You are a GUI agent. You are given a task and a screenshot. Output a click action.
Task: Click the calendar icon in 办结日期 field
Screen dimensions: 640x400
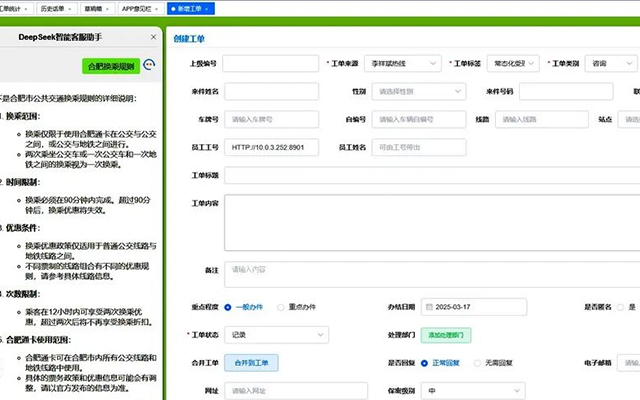(x=429, y=307)
